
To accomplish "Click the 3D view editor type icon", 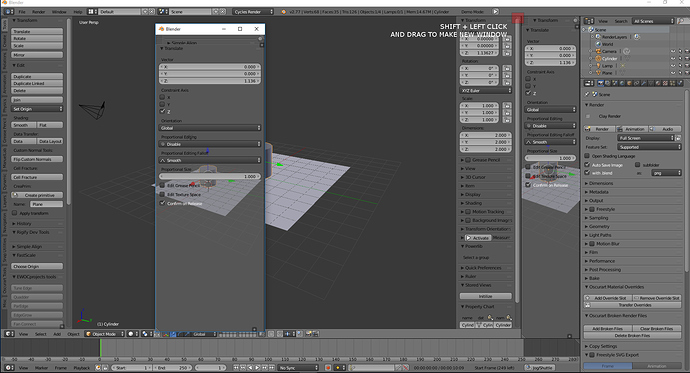I will point(9,334).
